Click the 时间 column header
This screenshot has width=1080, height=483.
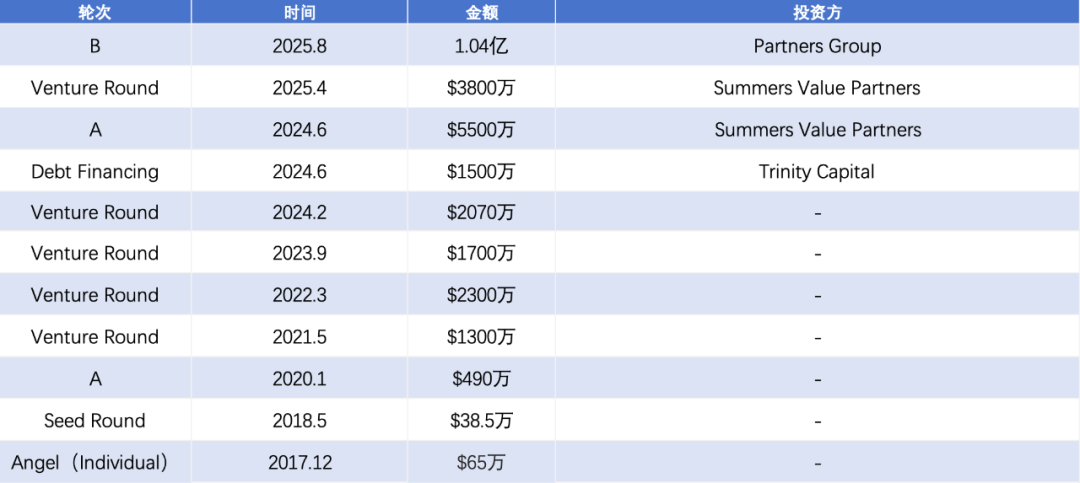click(x=300, y=12)
